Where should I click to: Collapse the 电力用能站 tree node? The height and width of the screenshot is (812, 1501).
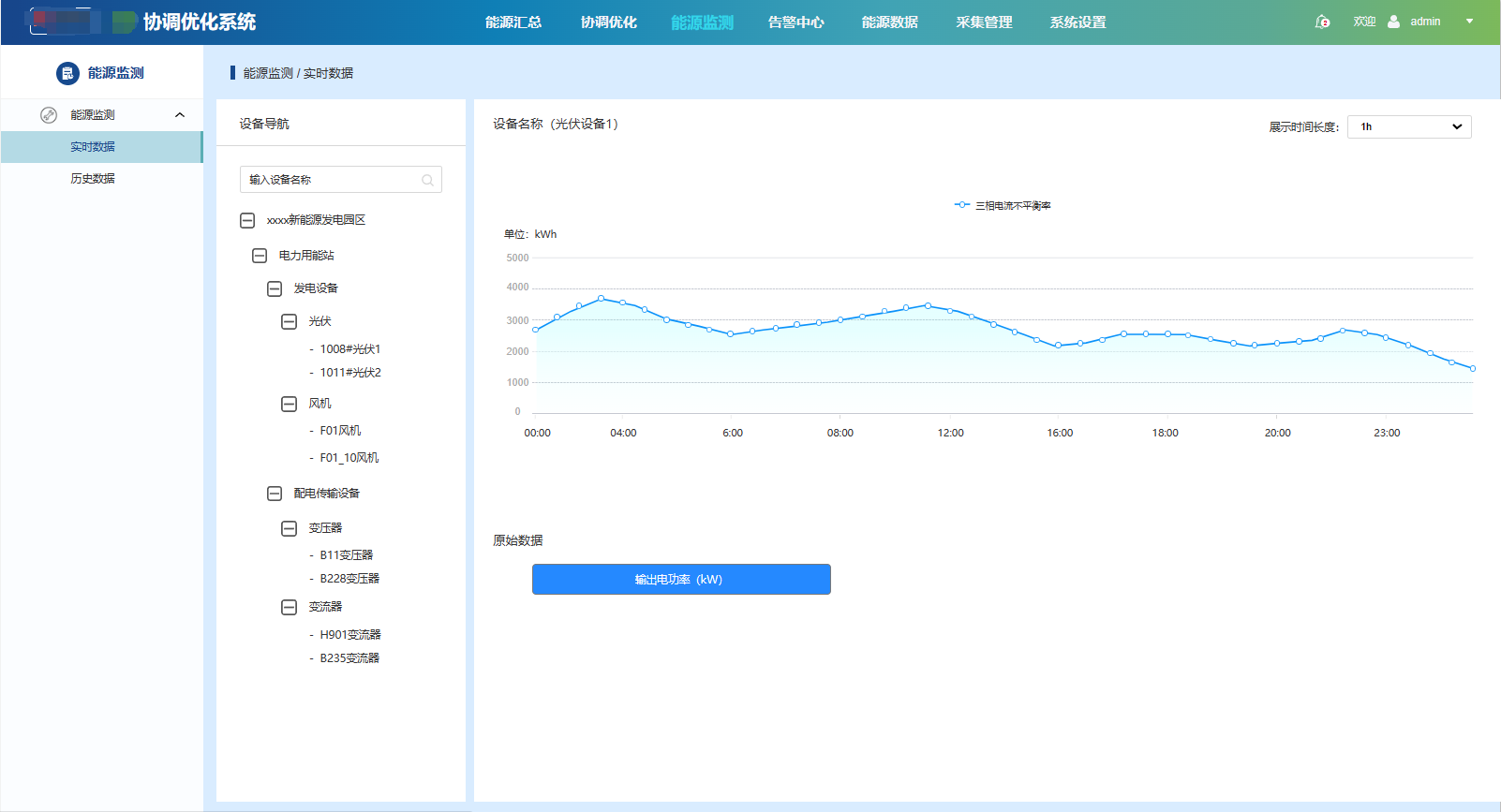coord(260,256)
